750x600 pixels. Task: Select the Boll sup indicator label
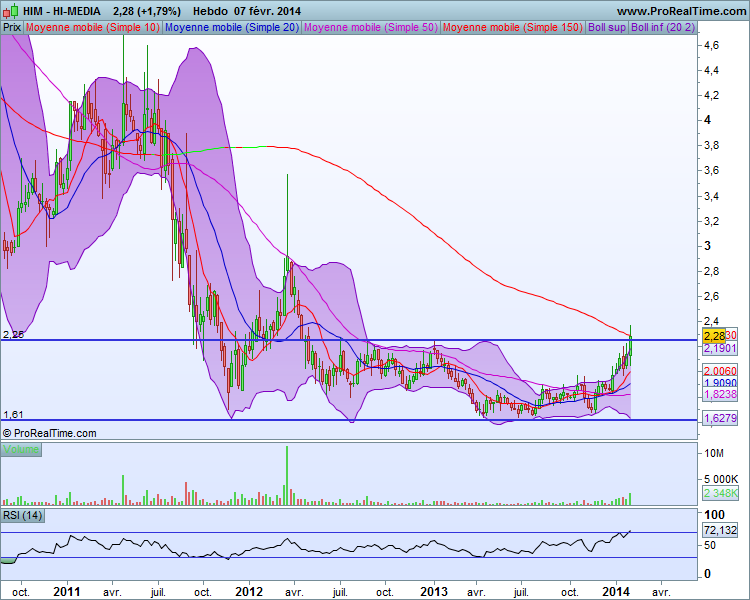tap(607, 27)
